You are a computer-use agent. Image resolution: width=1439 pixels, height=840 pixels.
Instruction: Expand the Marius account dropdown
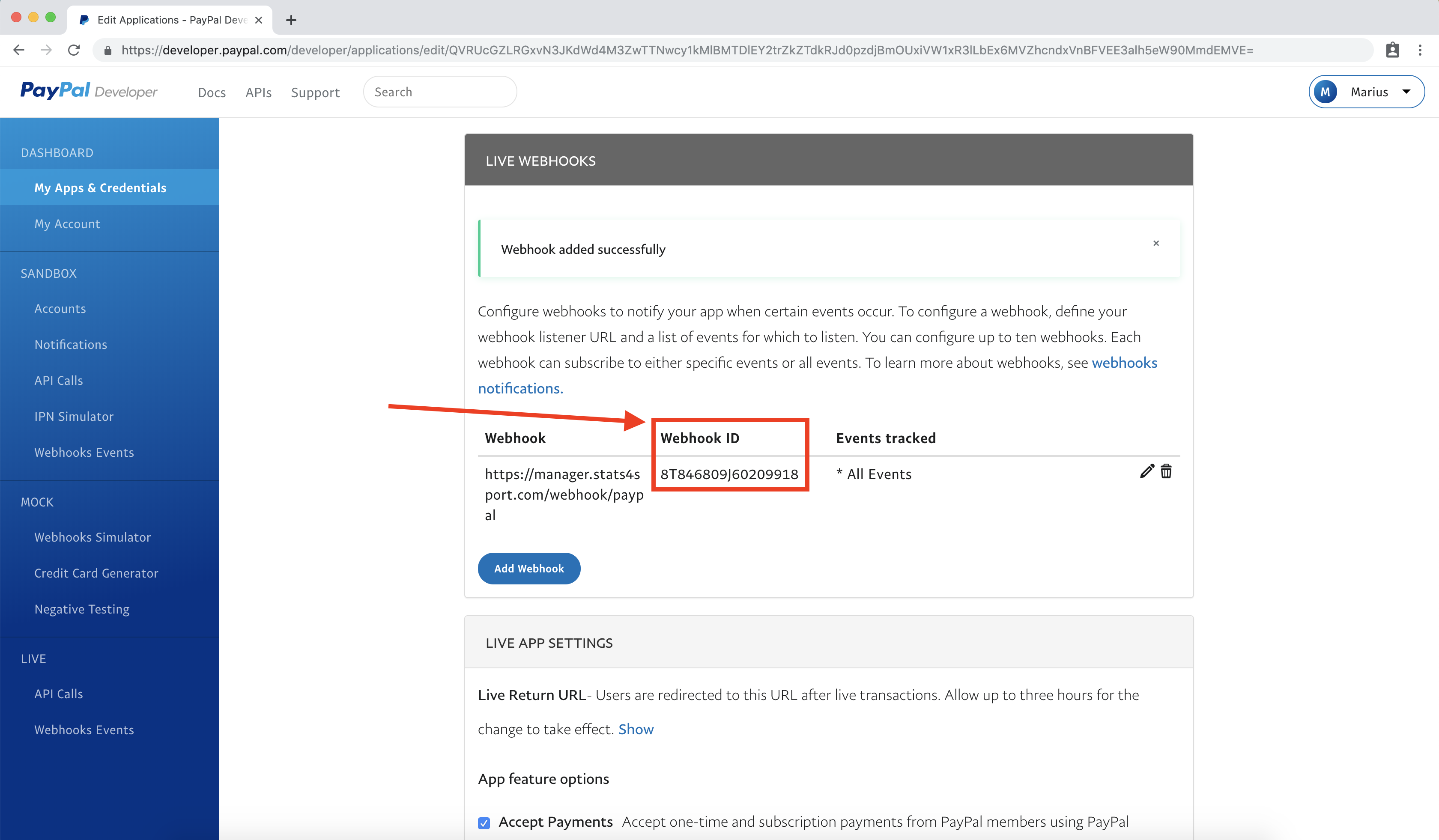(1367, 92)
